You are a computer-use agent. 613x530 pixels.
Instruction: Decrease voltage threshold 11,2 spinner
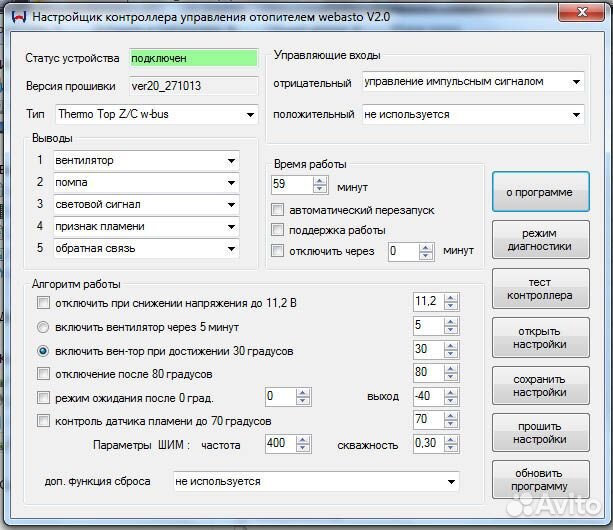tap(451, 306)
